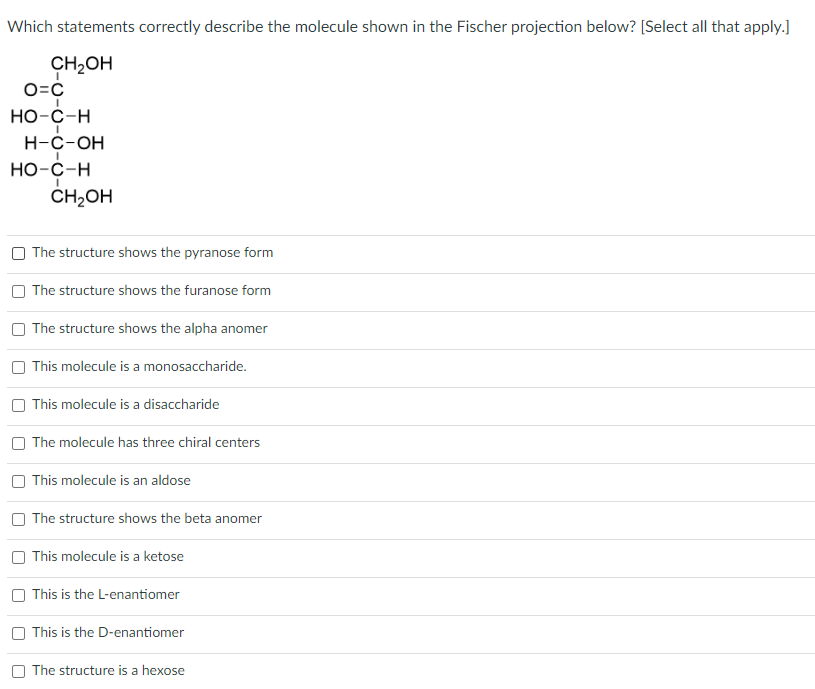Check 'This molecule is a monosaccharide'

[x=18, y=367]
